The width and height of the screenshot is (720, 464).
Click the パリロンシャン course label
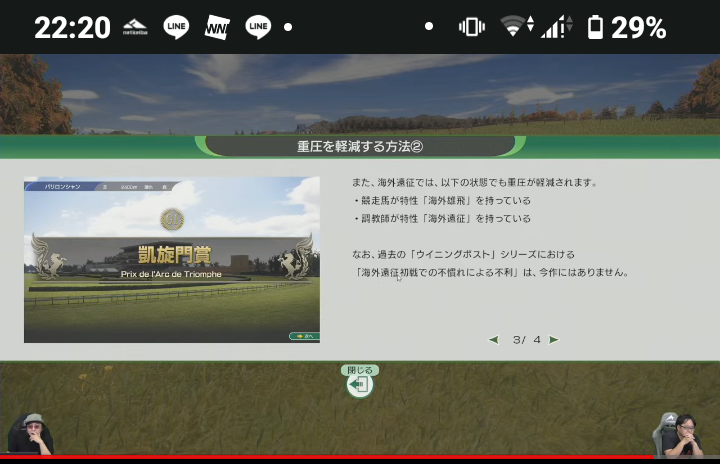(62, 187)
